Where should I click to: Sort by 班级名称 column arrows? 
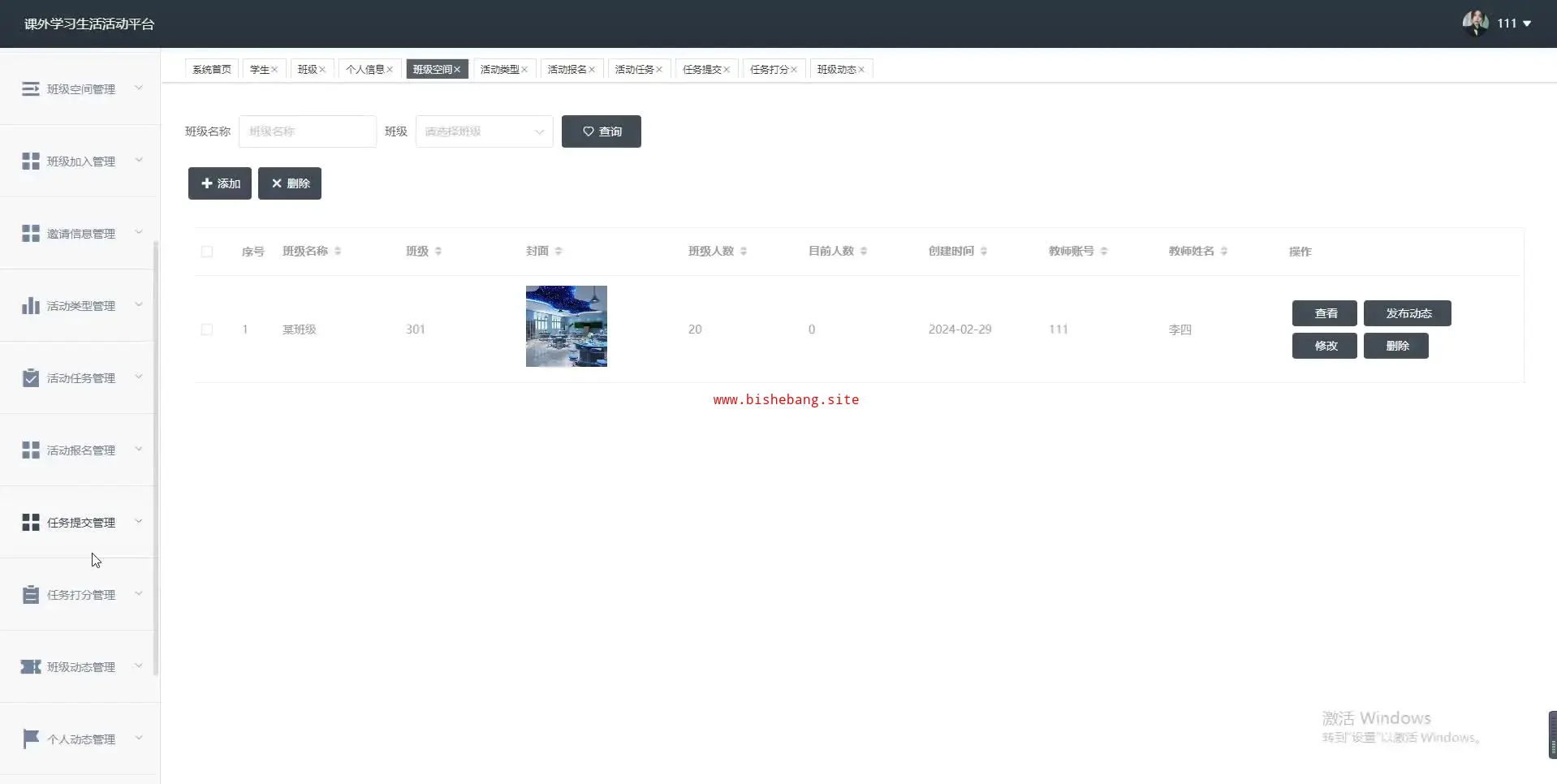click(x=338, y=252)
